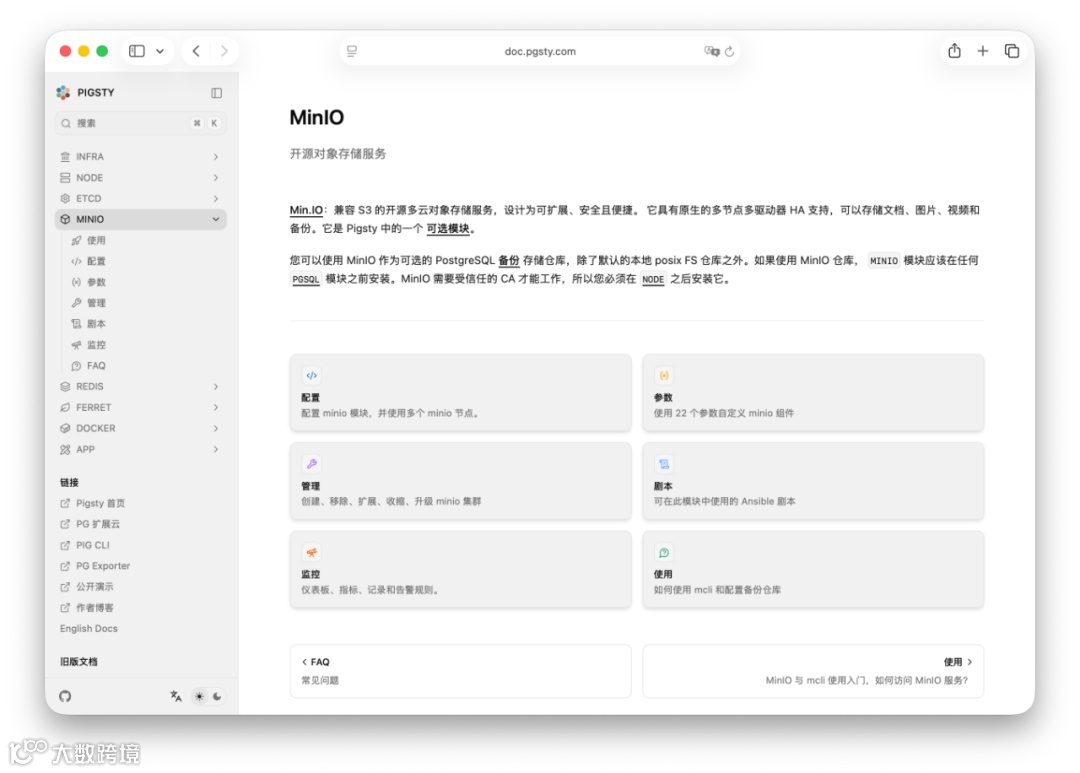The height and width of the screenshot is (773, 1080).
Task: Open 参数 under MINIO in sidebar
Action: [x=96, y=282]
